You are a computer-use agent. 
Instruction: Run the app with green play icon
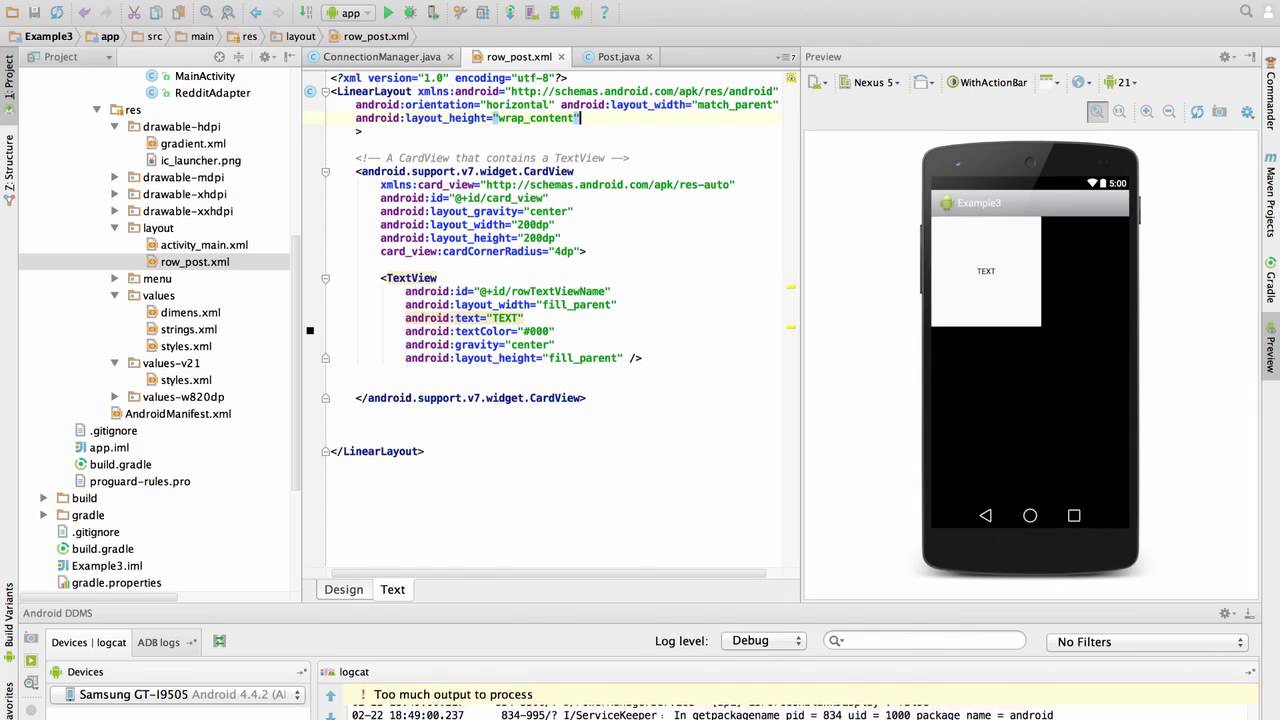389,13
